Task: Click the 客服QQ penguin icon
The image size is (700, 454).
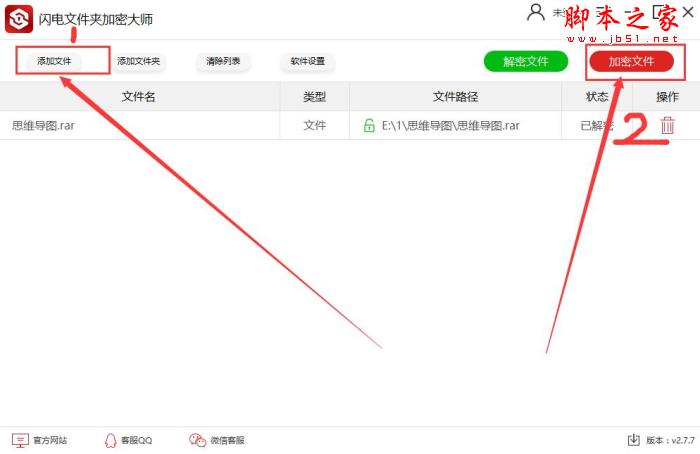Action: pos(110,440)
